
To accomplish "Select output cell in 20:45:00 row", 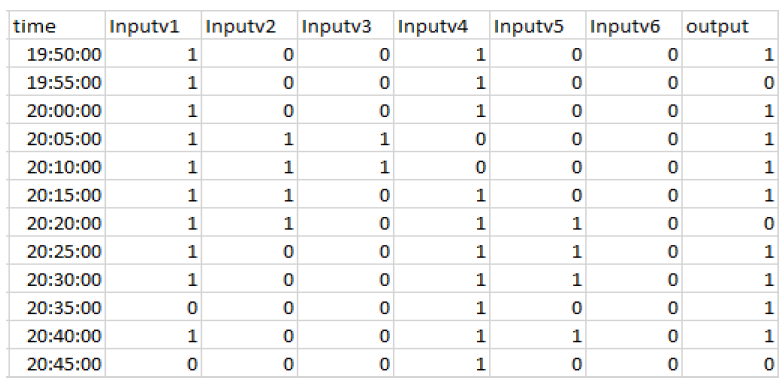I will [730, 364].
